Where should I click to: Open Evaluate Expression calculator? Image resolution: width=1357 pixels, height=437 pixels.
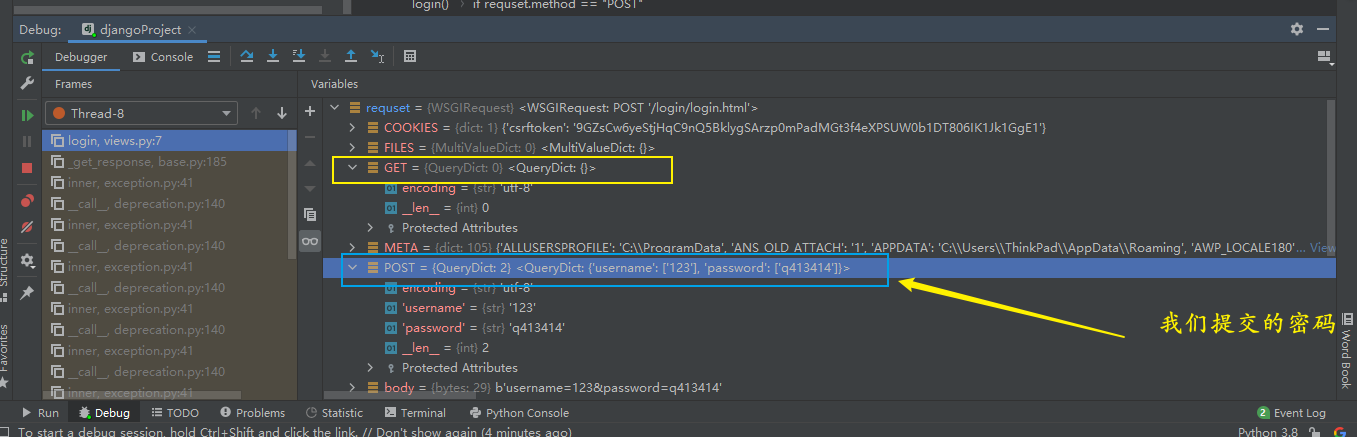[410, 57]
